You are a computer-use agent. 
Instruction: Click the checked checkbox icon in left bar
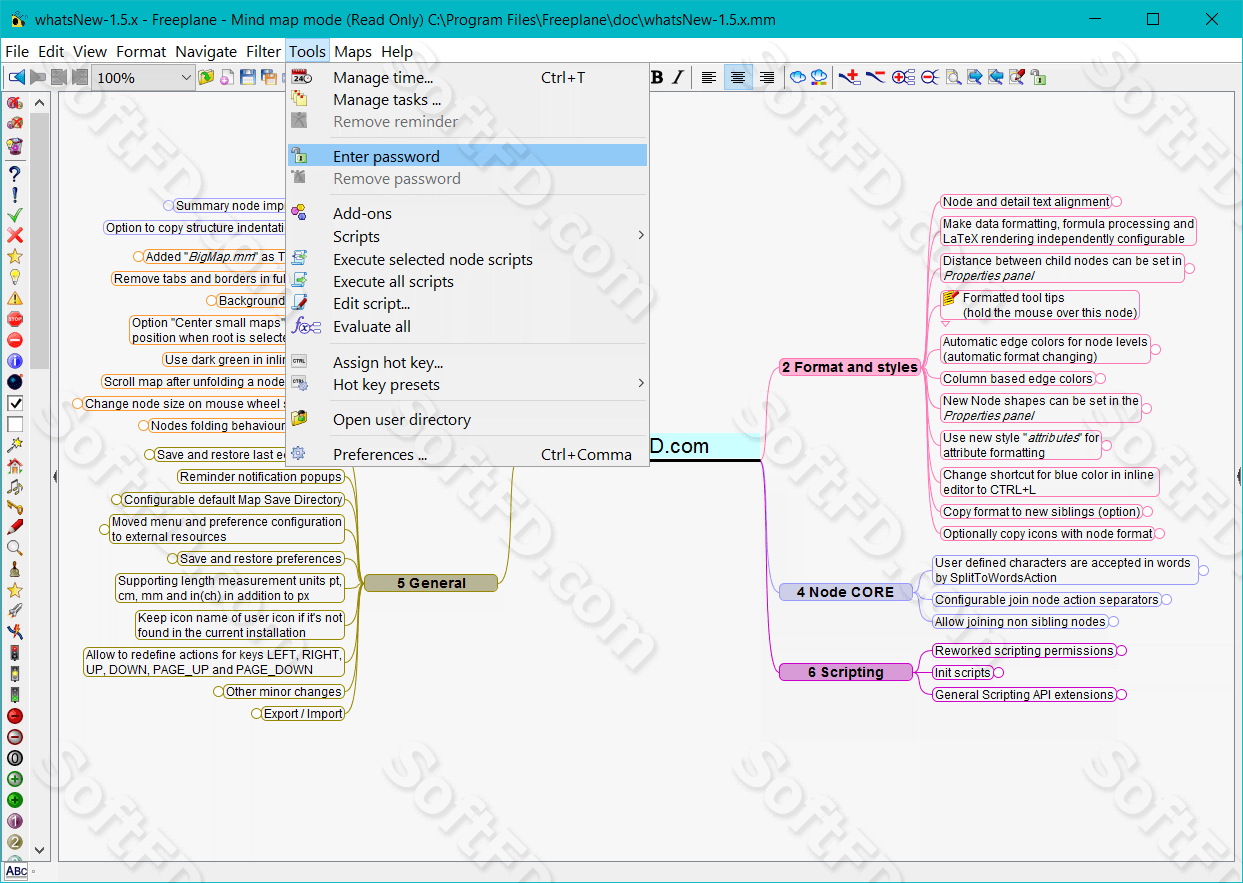tap(15, 403)
